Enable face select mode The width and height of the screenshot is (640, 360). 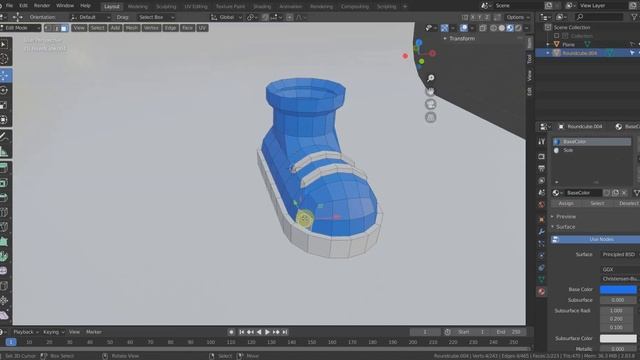pyautogui.click(x=64, y=28)
